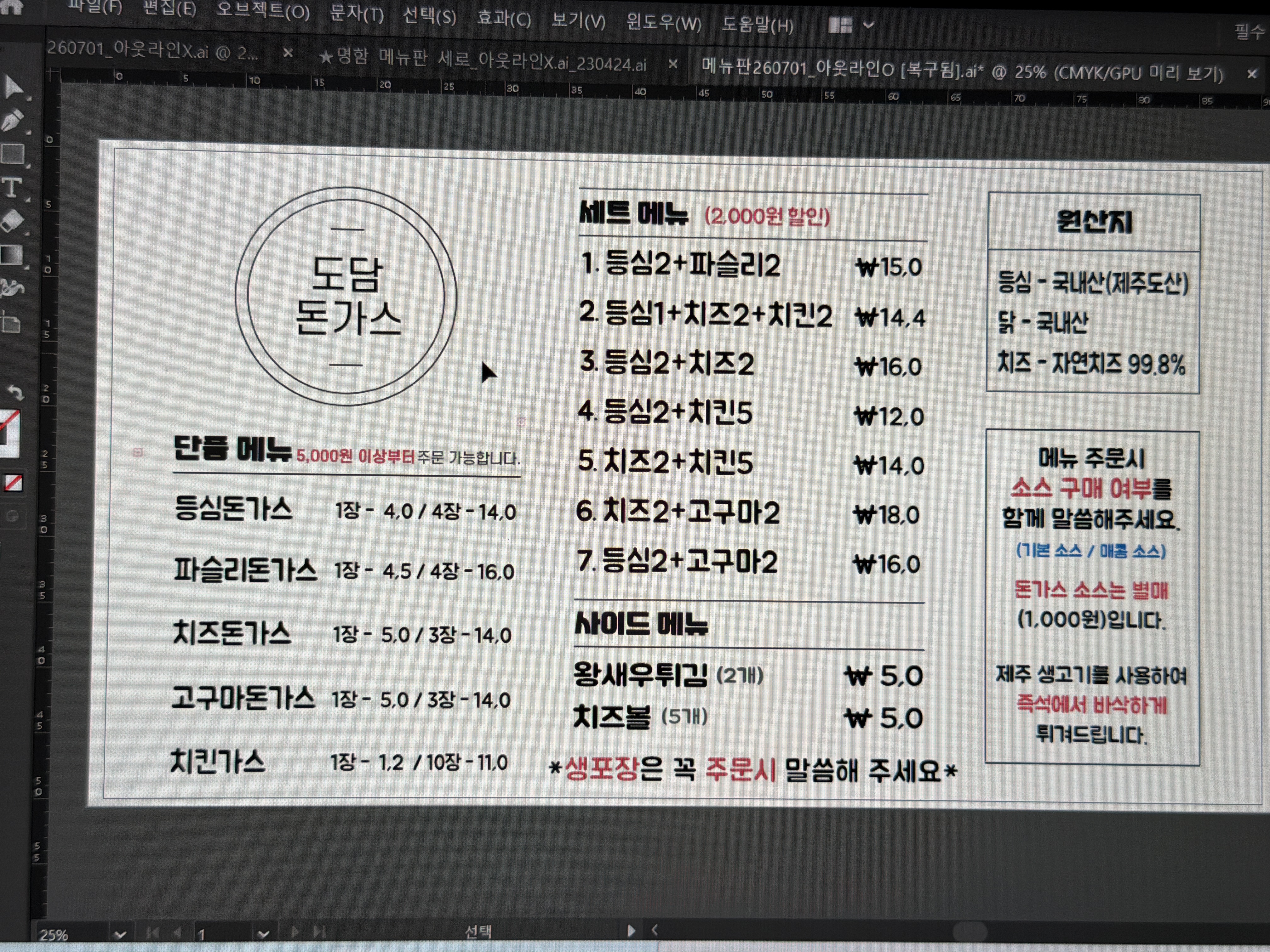This screenshot has height=952, width=1270.
Task: Select the Warp tool in the toolbar
Action: click(11, 287)
